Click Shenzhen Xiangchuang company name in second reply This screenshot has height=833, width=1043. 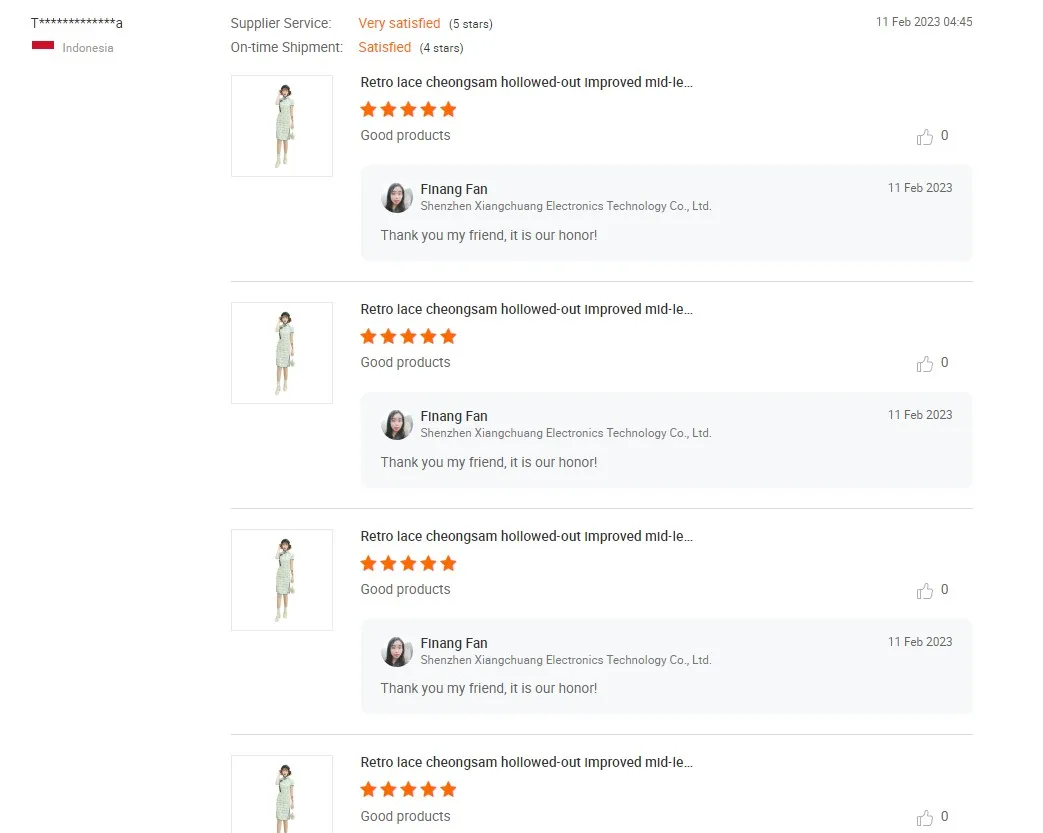pos(565,433)
